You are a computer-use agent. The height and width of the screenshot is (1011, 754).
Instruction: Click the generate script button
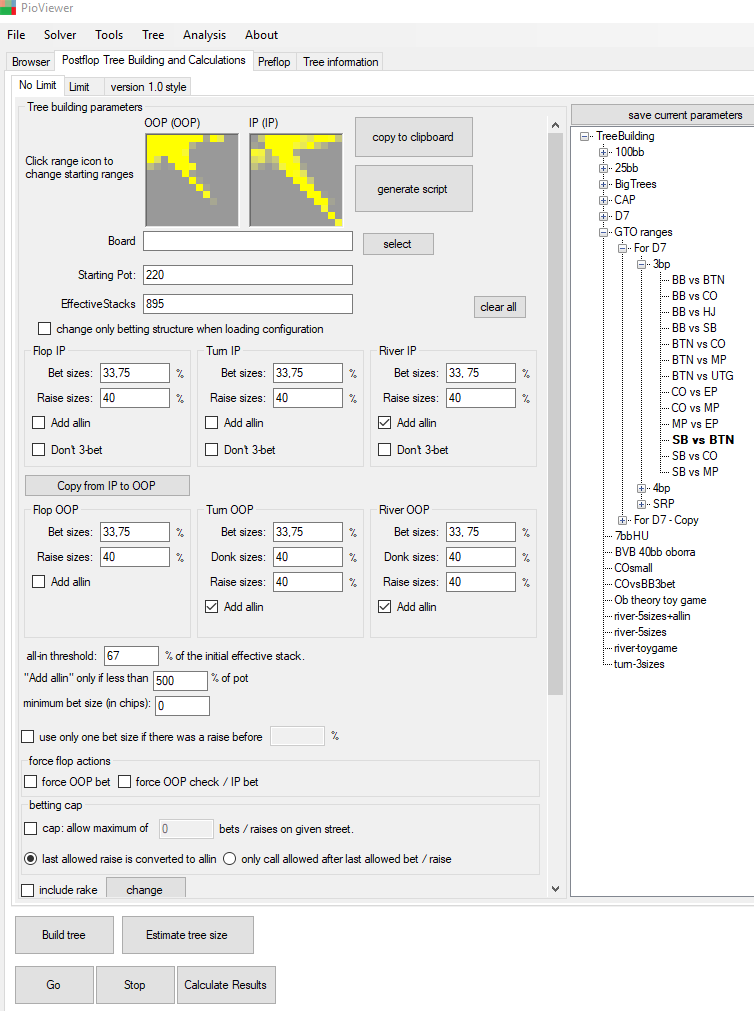tap(413, 189)
